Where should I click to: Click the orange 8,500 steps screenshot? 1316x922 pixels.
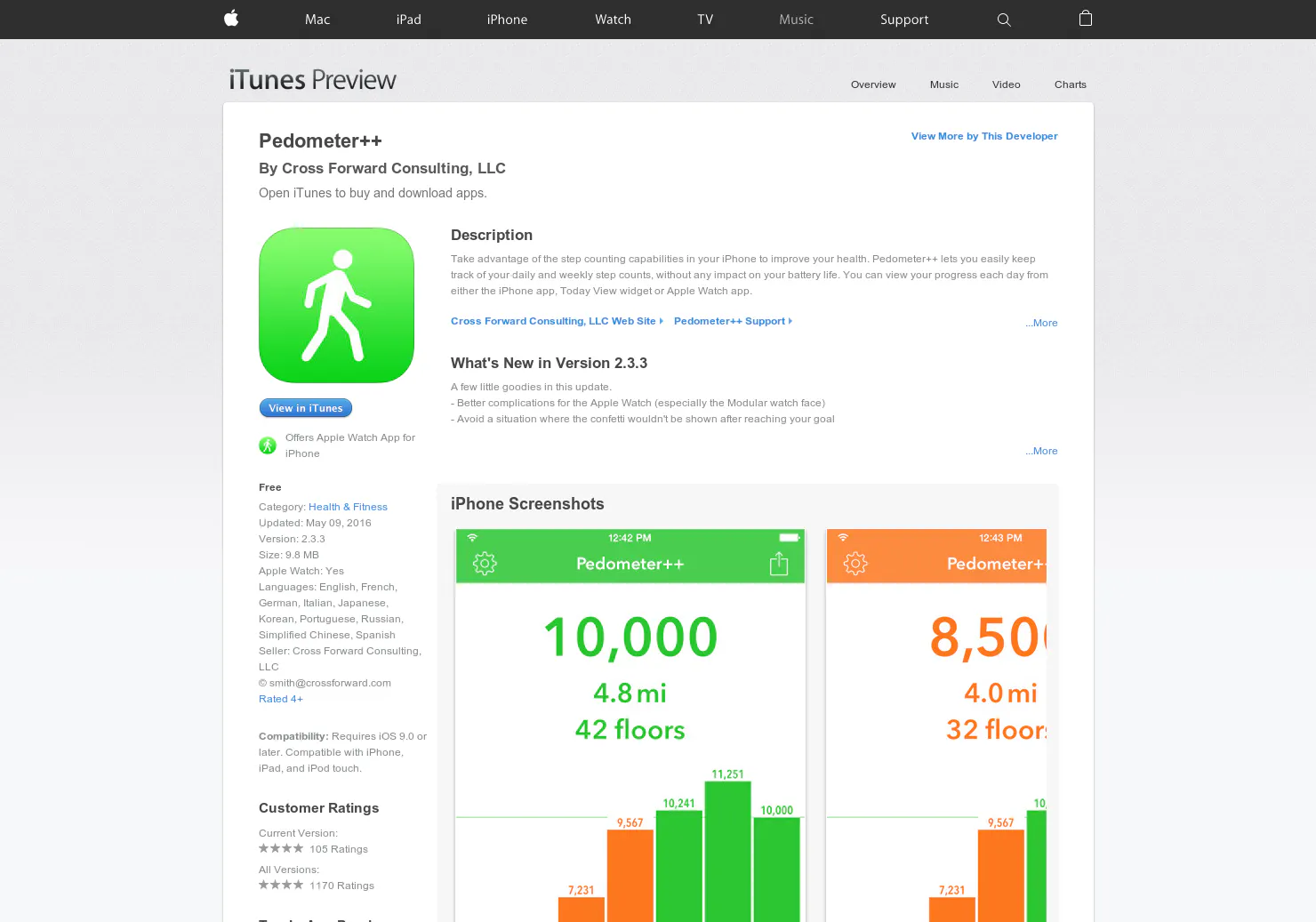click(936, 726)
